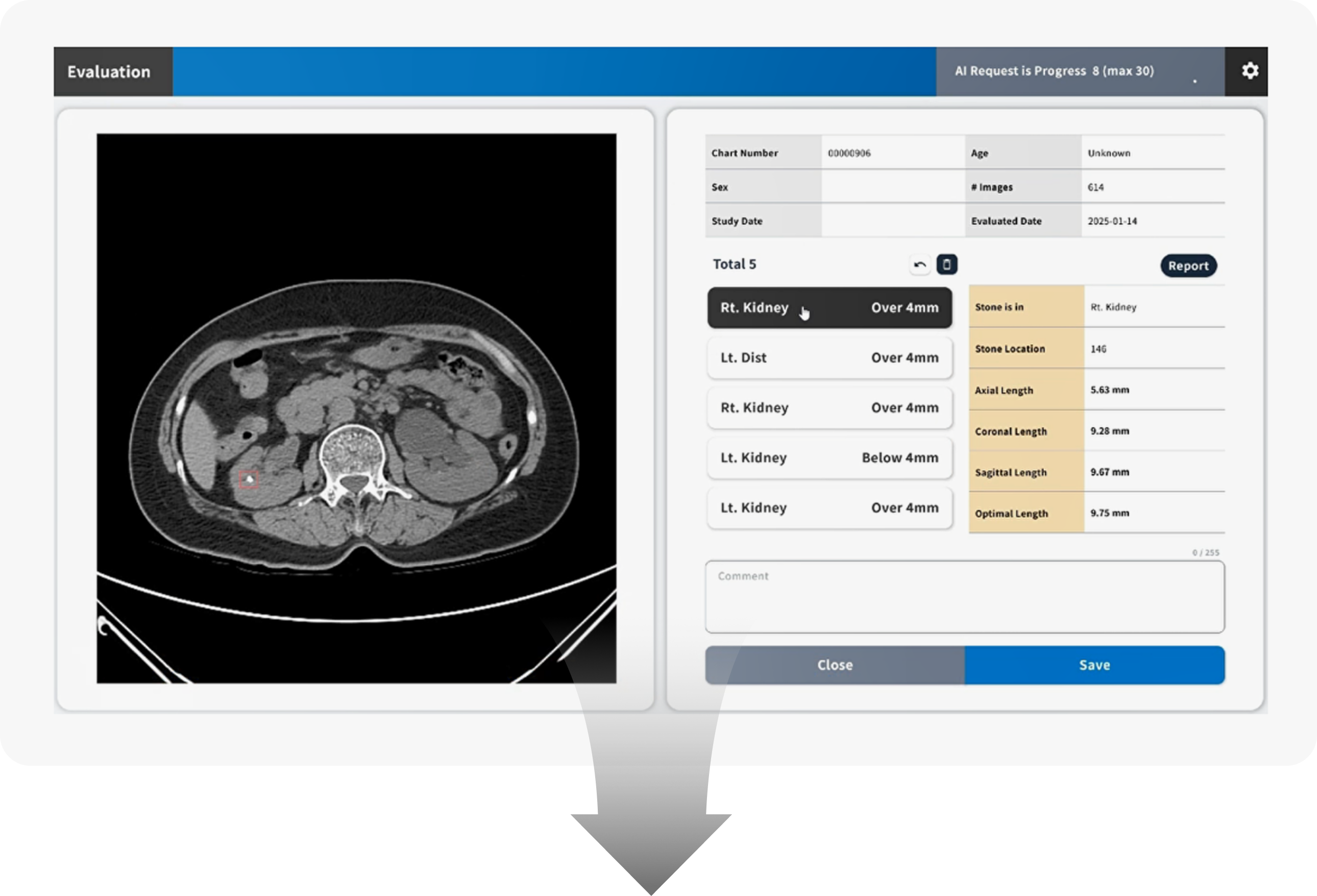This screenshot has width=1317, height=896.
Task: Click the dark delete icon beside undo
Action: coord(946,264)
